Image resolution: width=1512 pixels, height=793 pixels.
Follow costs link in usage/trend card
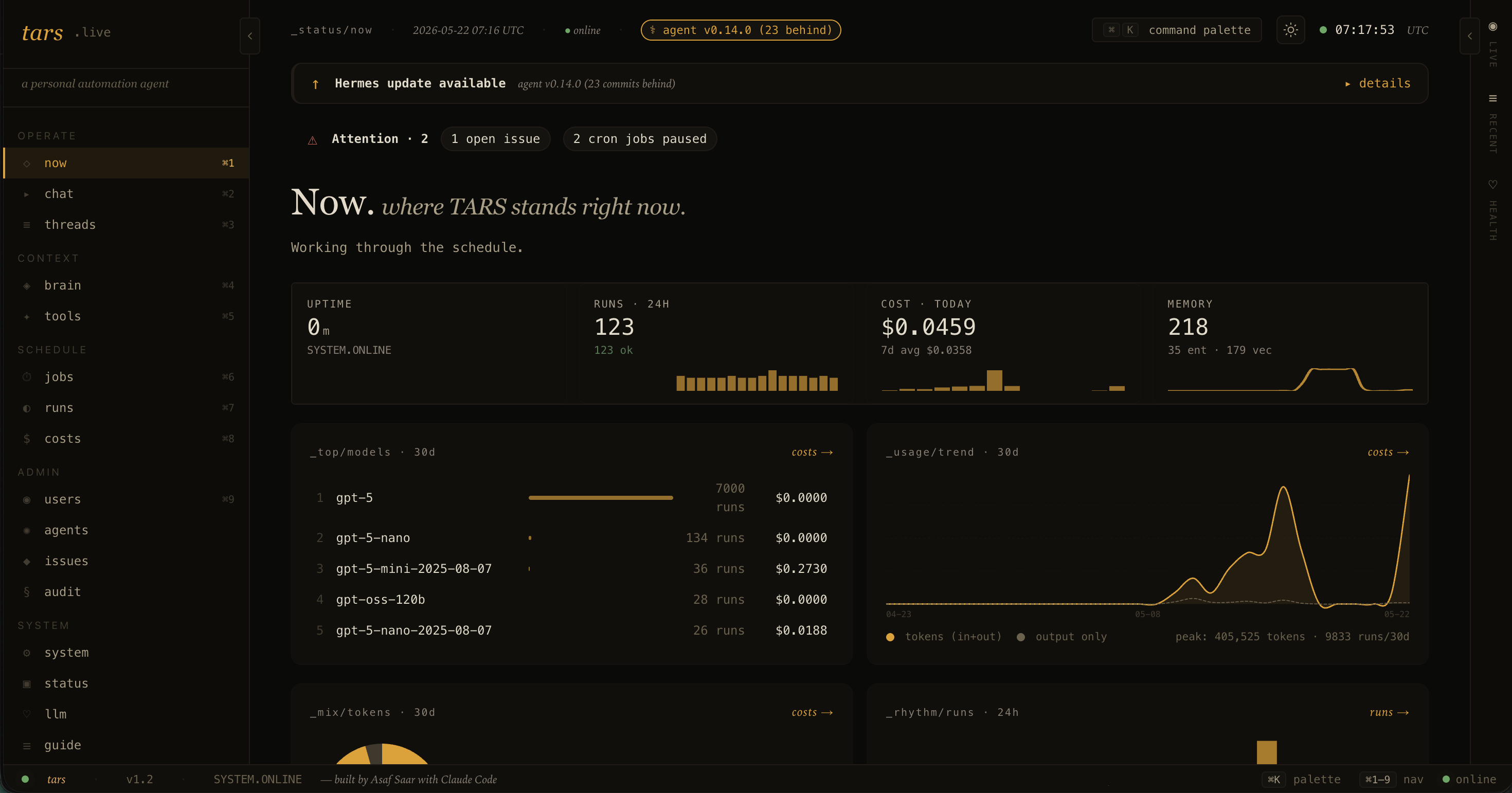tap(1388, 452)
